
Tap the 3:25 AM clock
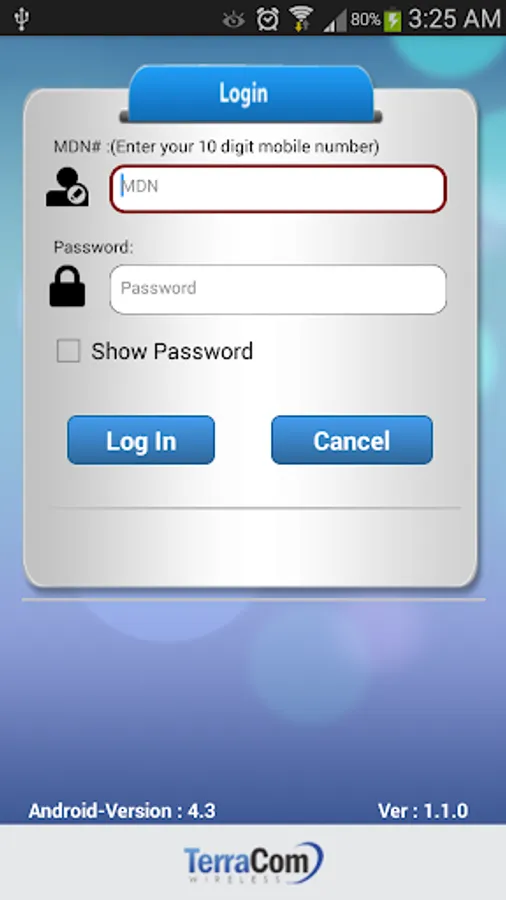tap(454, 19)
